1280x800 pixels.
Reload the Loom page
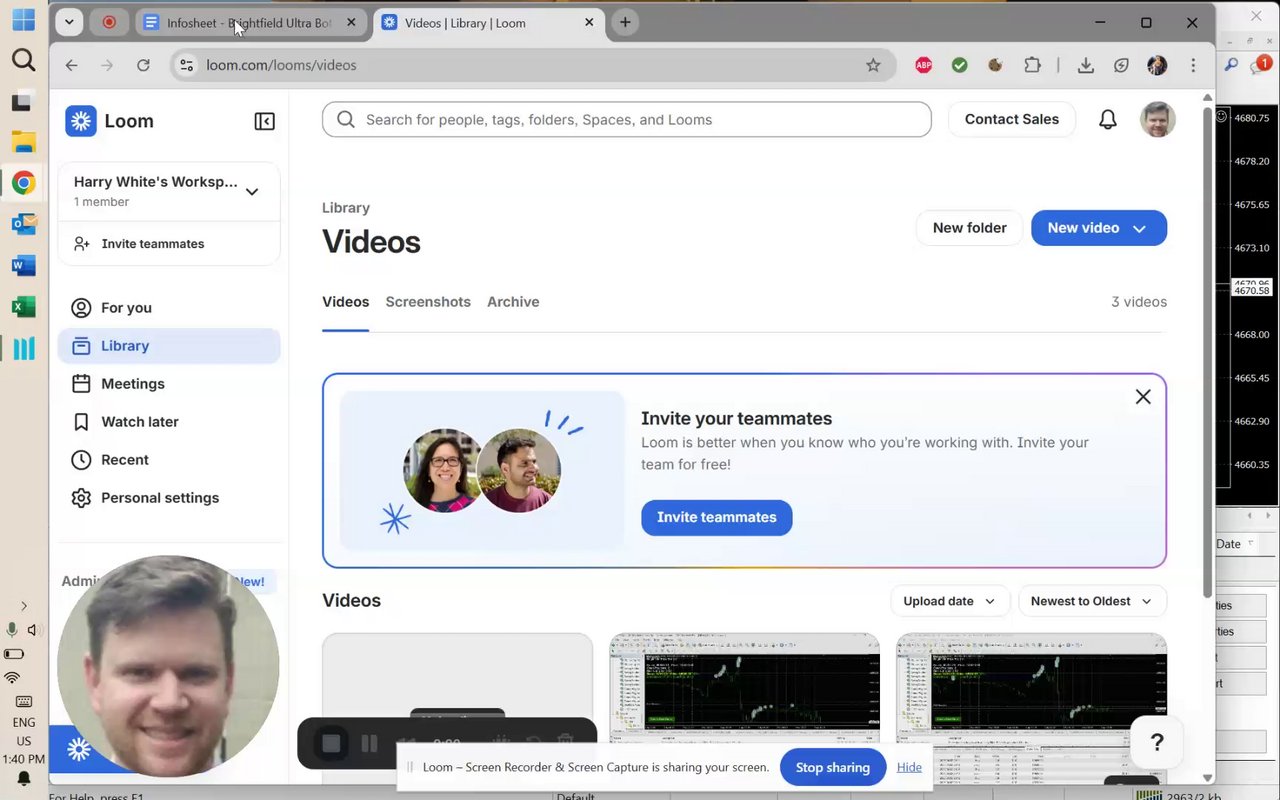tap(143, 65)
